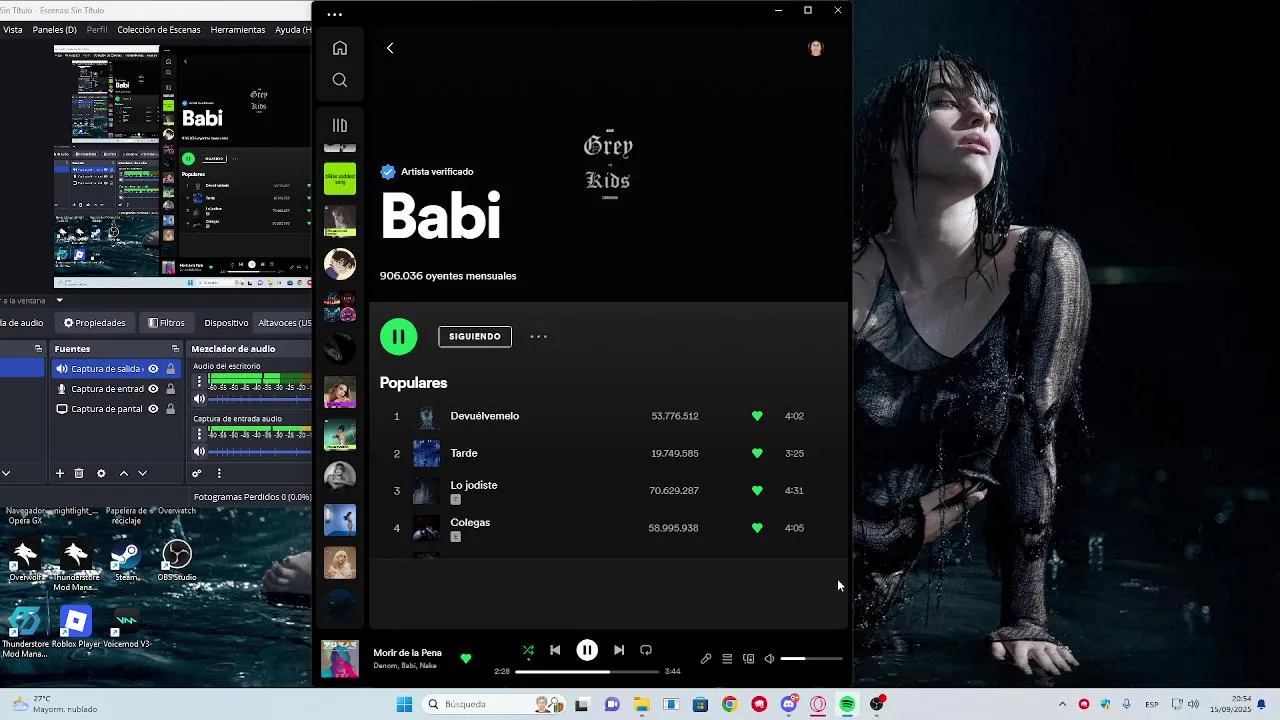
Task: Expand hidden system tray icons chevron
Action: [1062, 704]
